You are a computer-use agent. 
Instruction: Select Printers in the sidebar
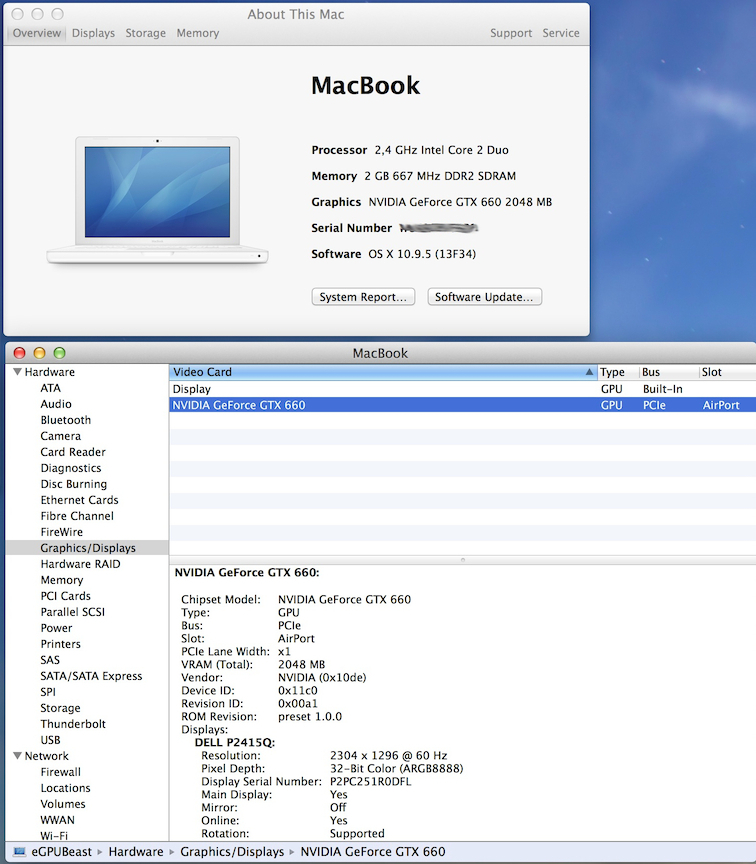click(x=61, y=644)
